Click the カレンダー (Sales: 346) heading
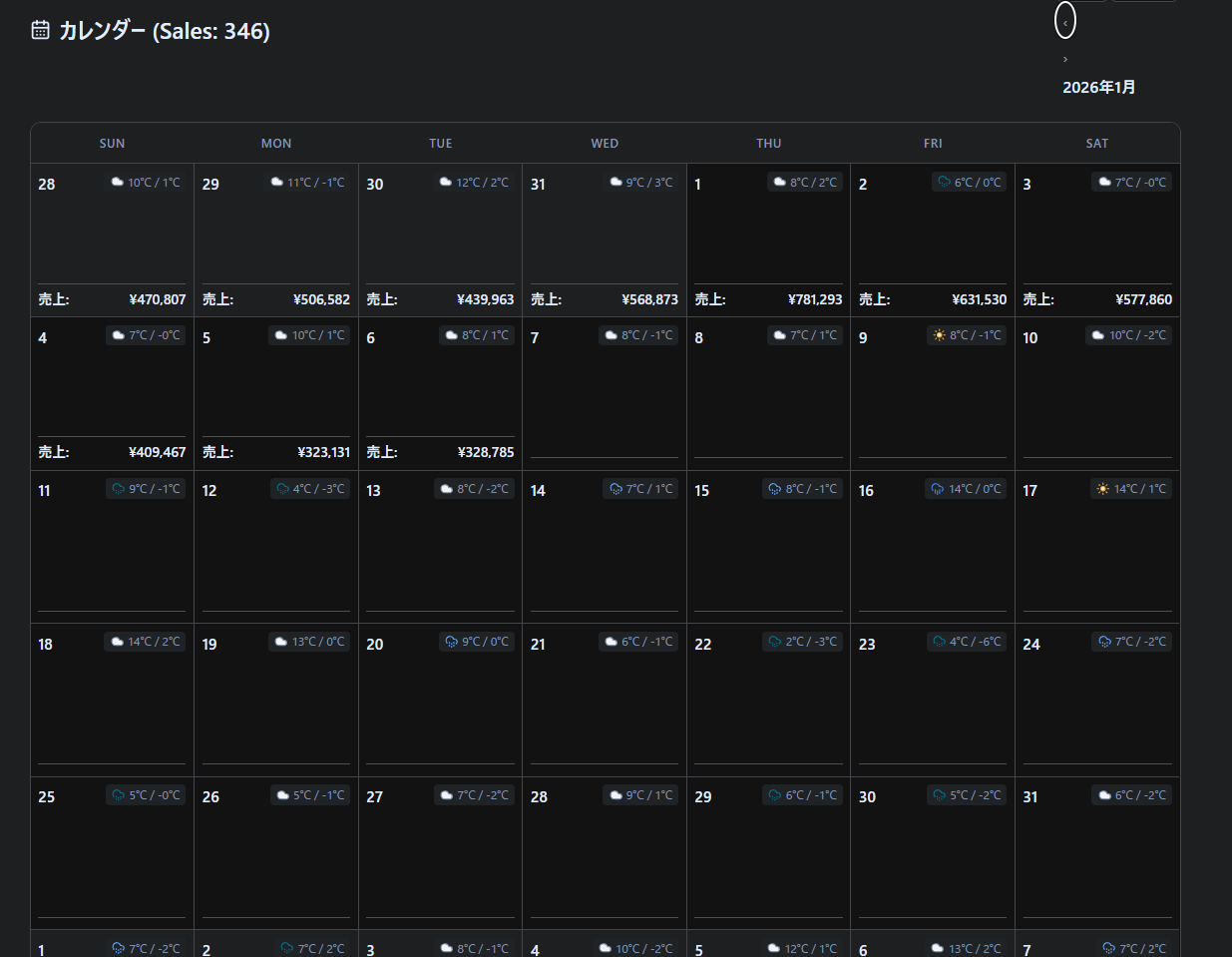The width and height of the screenshot is (1232, 957). click(x=165, y=31)
